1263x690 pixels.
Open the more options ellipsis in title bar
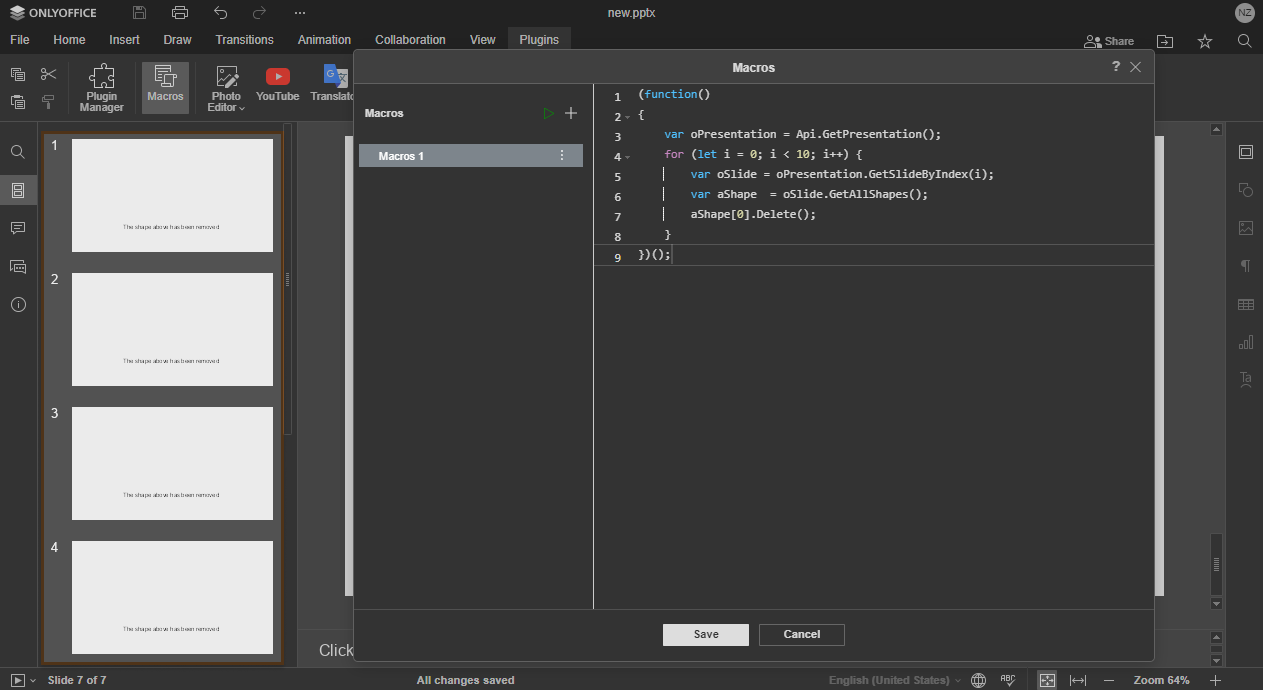[300, 13]
